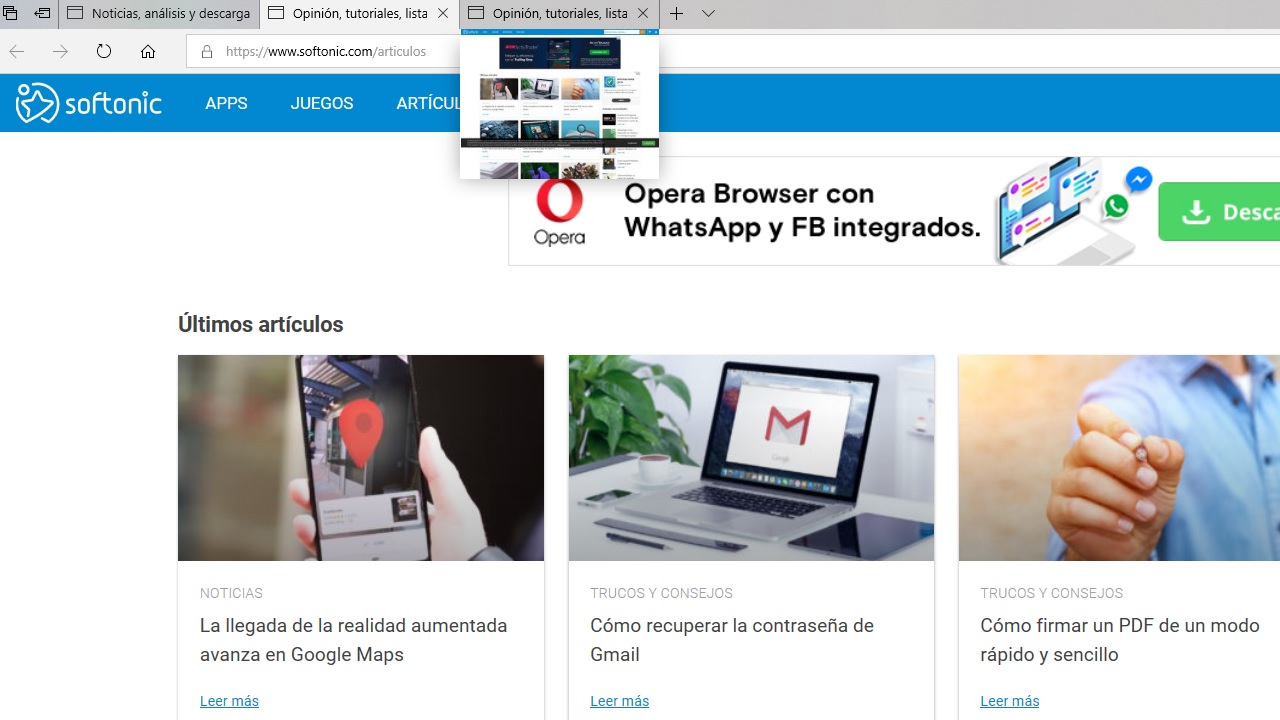
Task: Click Leer más under Google Maps article
Action: coord(229,701)
